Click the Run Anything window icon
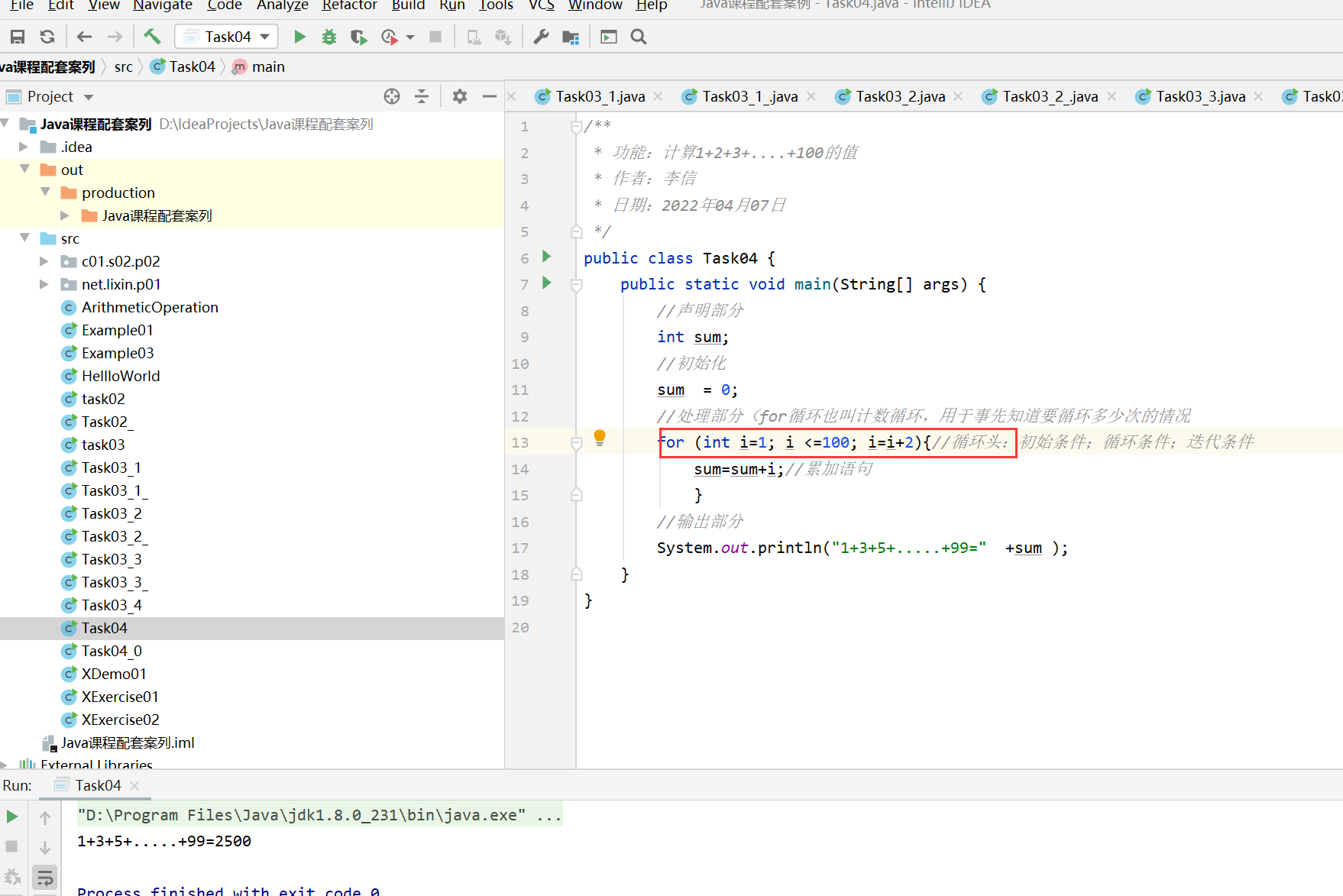 coord(609,37)
